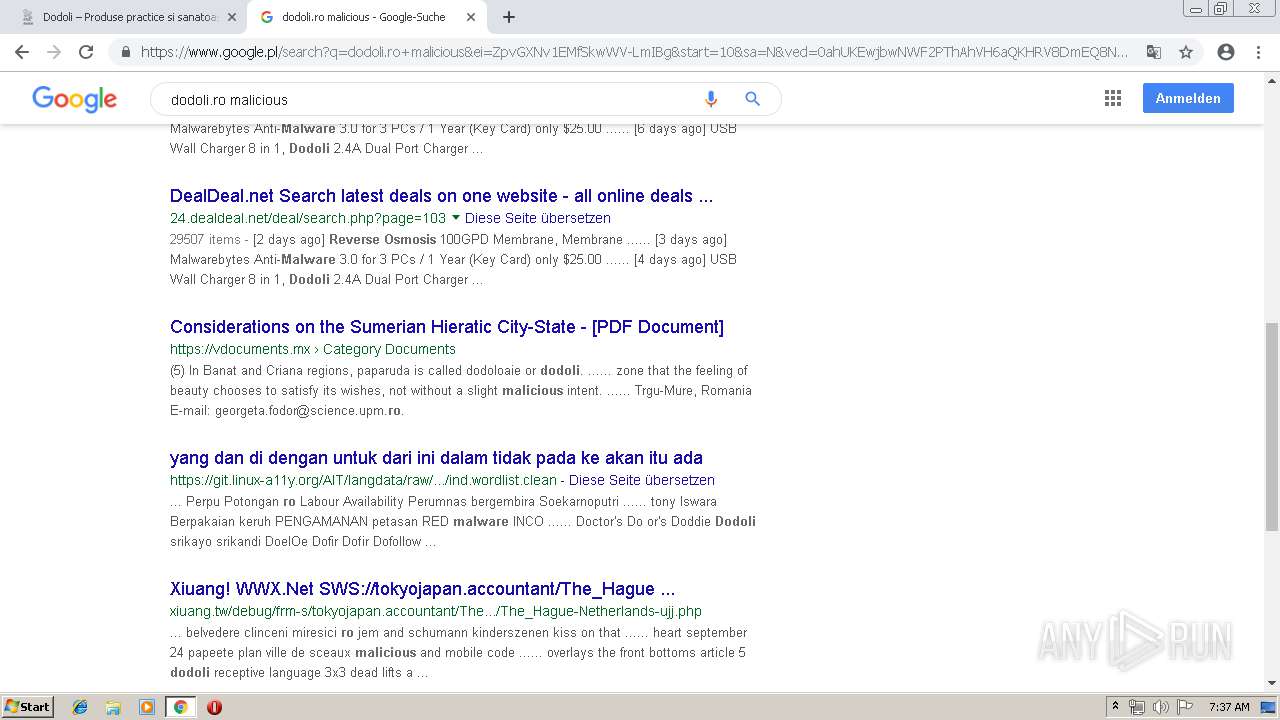Close the Dodoli tab
Viewport: 1280px width, 720px height.
point(232,17)
